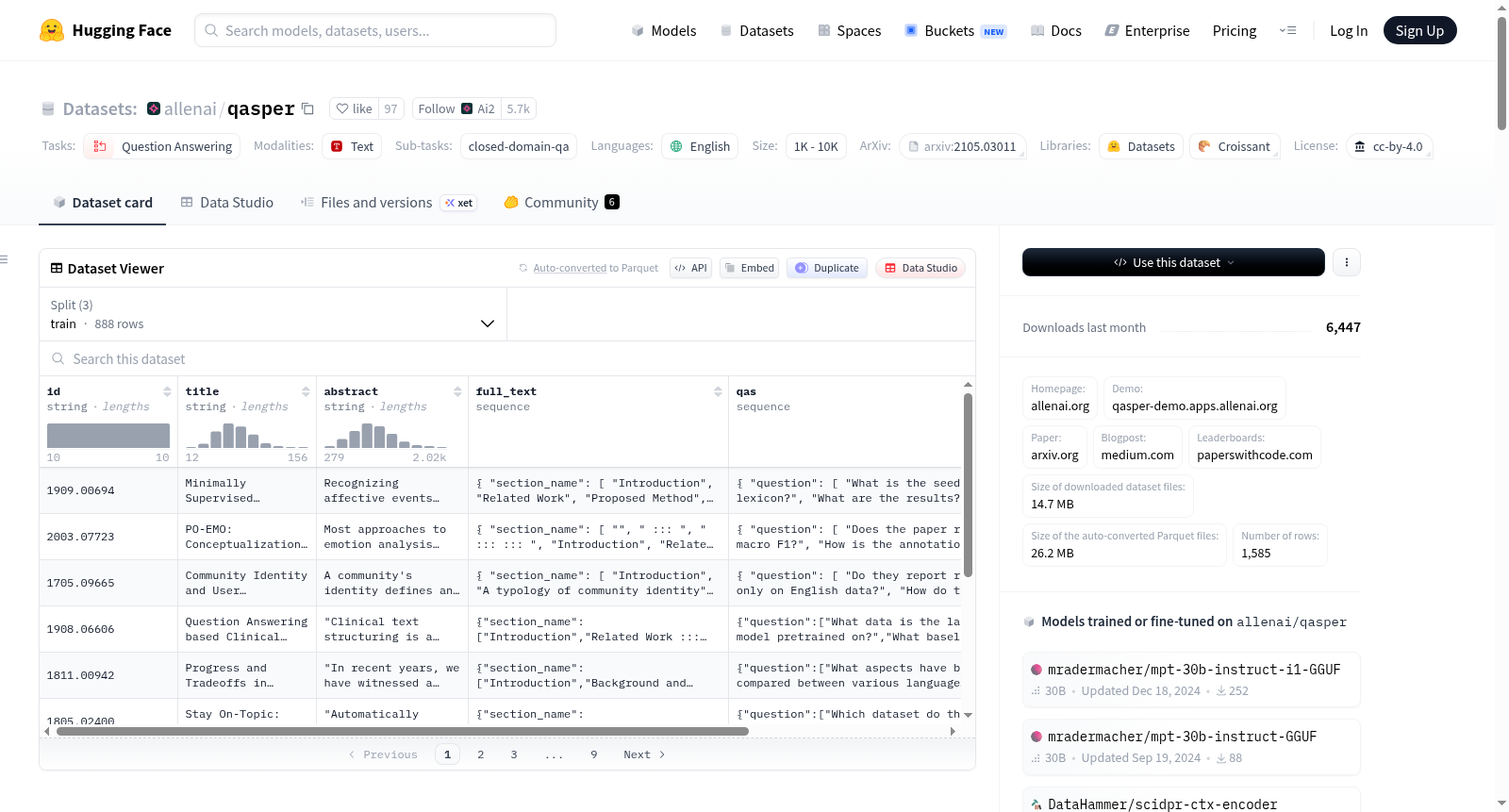Sort by the title column
This screenshot has width=1509, height=812.
click(306, 391)
